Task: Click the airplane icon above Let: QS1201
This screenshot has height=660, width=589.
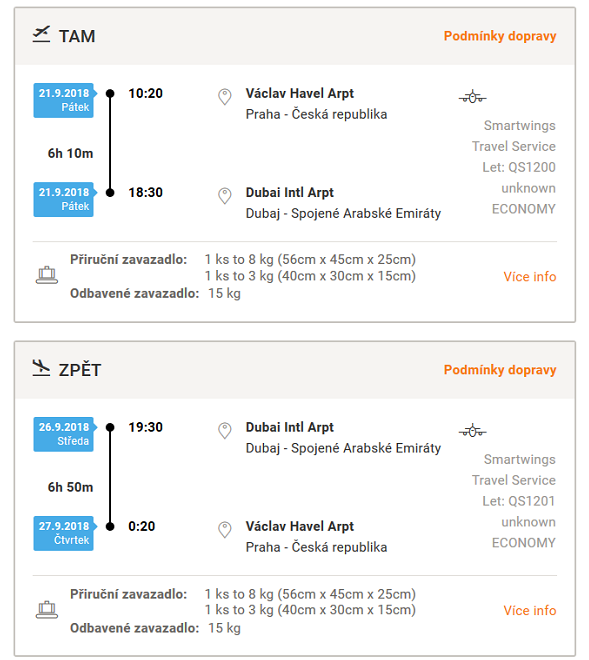Action: click(x=472, y=431)
